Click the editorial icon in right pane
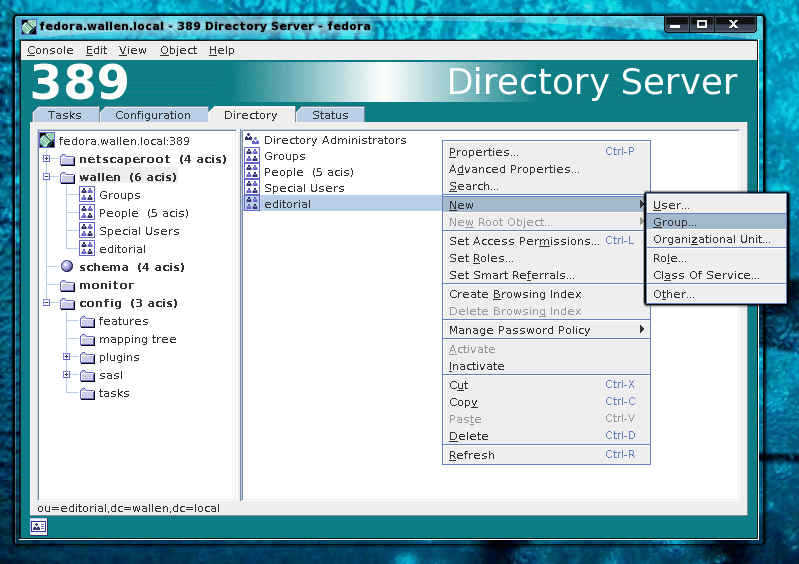799x564 pixels. pyautogui.click(x=252, y=203)
